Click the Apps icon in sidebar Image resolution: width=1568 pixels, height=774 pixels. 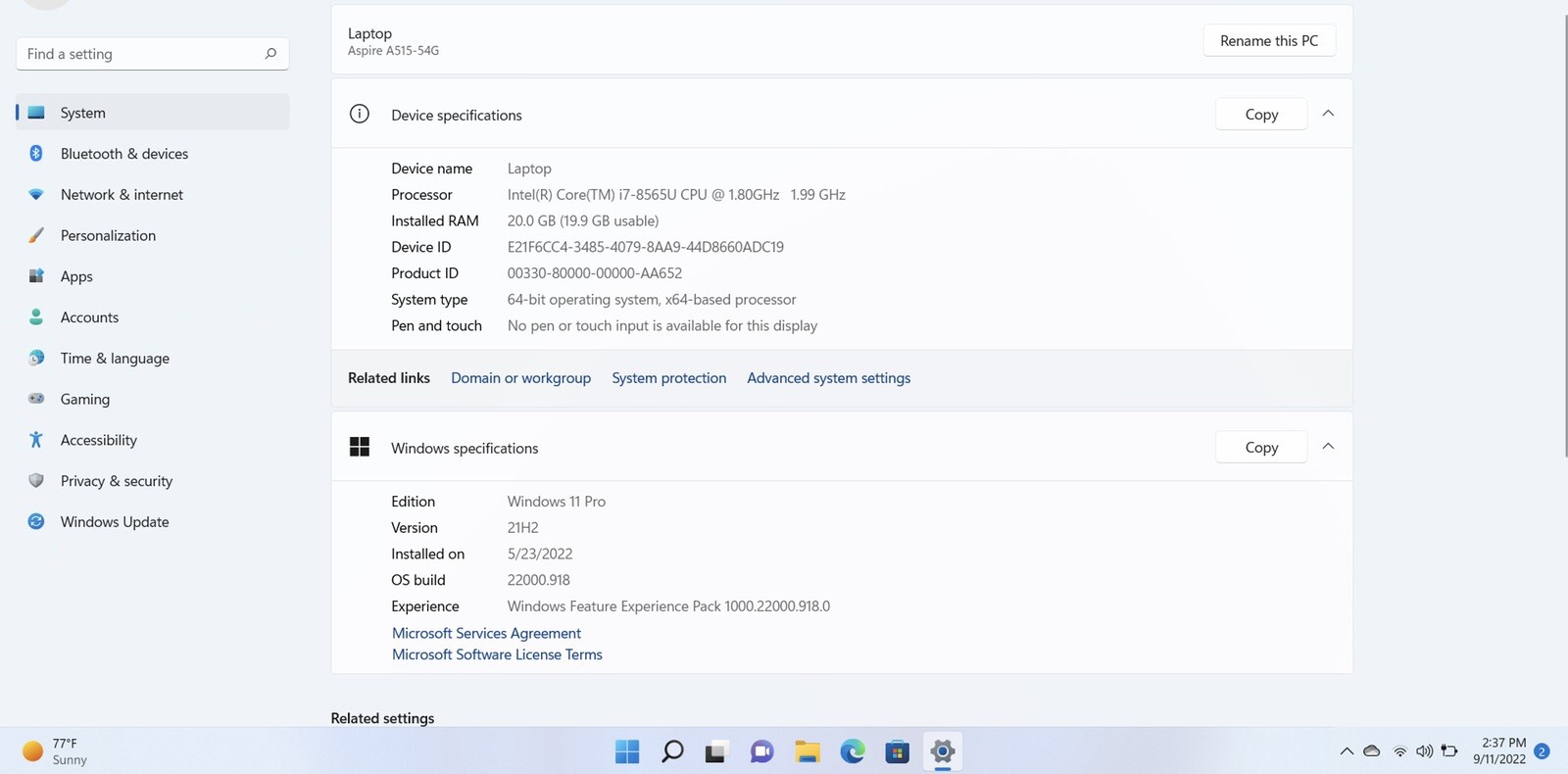click(x=36, y=276)
